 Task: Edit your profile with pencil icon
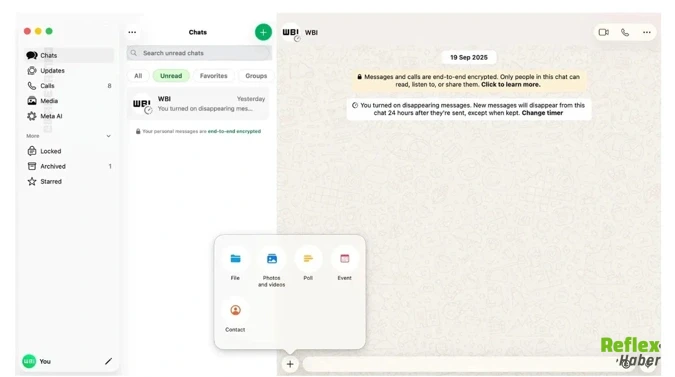pos(108,362)
